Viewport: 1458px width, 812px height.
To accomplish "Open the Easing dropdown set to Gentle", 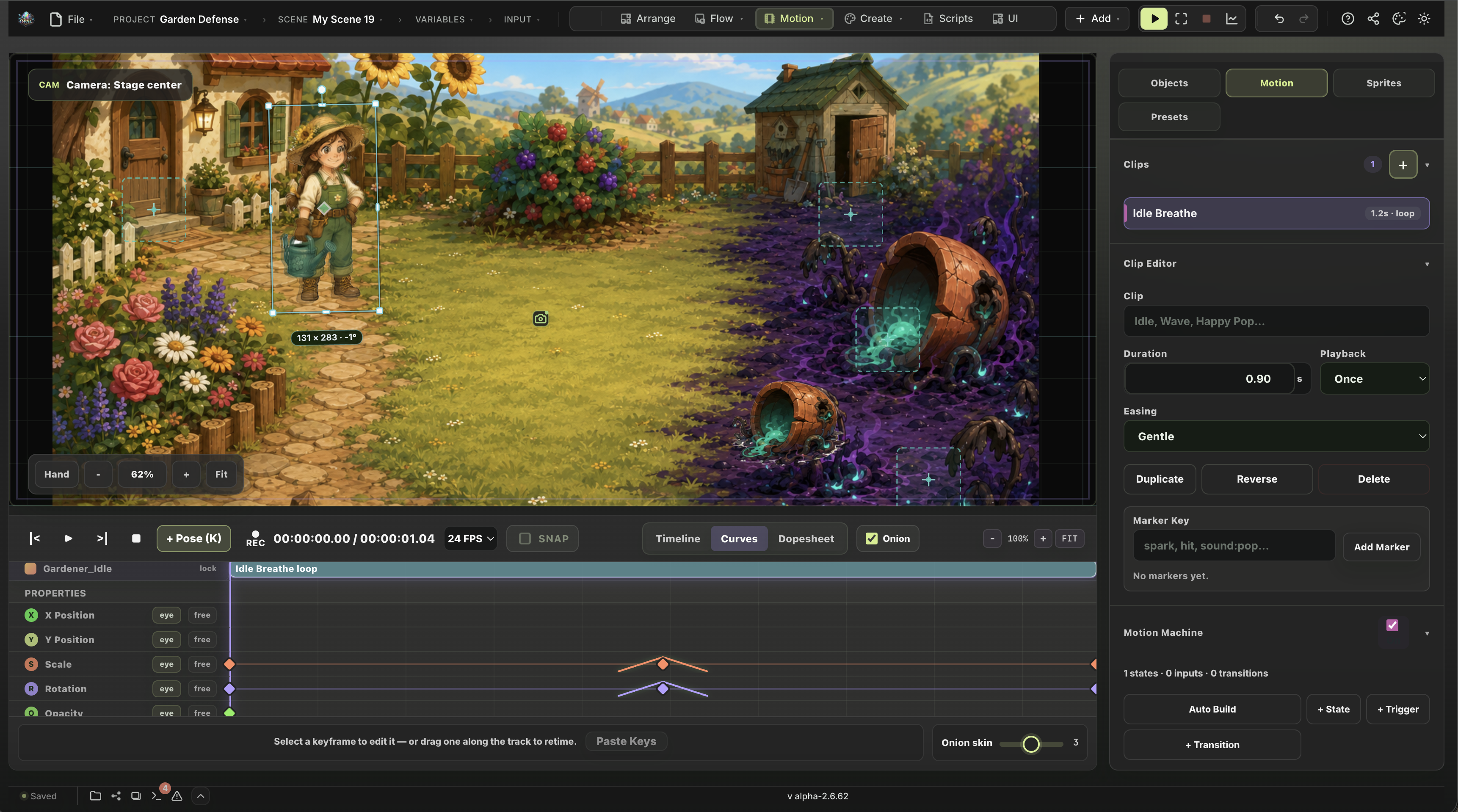I will [x=1276, y=436].
